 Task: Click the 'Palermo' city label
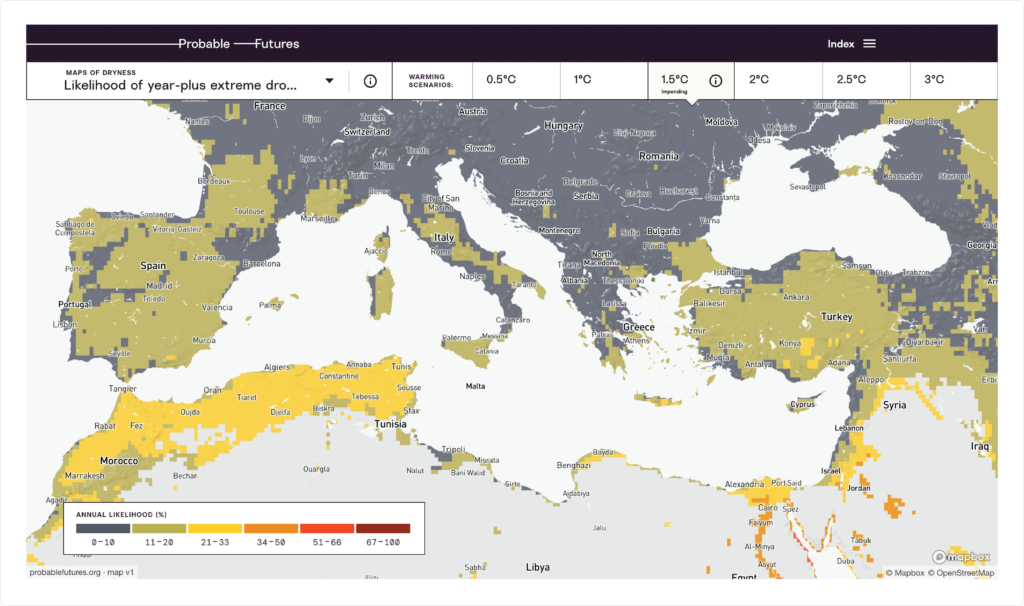coord(456,338)
